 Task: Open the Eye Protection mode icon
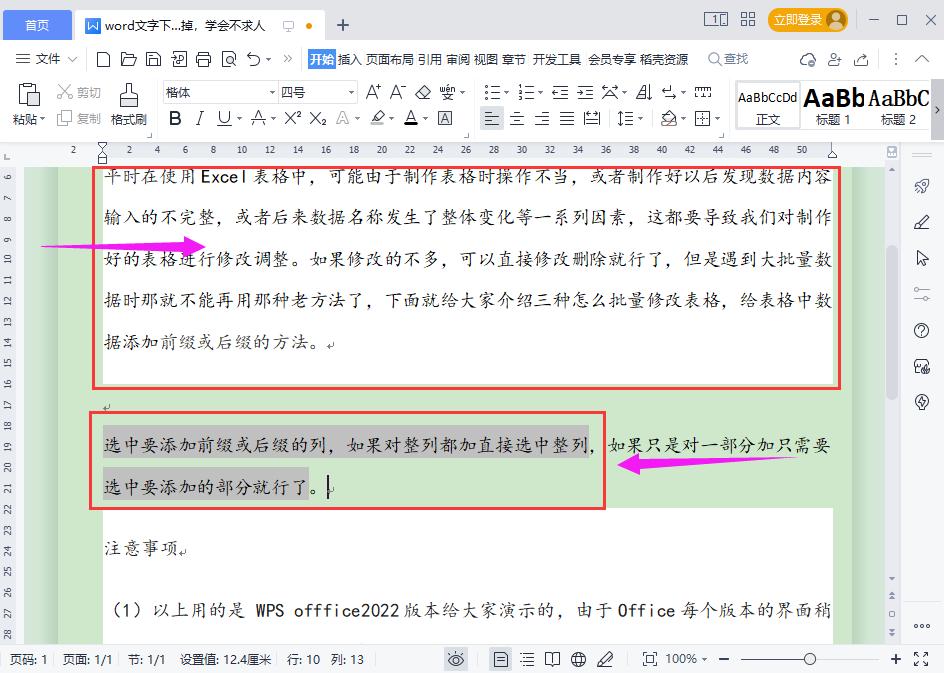[456, 659]
